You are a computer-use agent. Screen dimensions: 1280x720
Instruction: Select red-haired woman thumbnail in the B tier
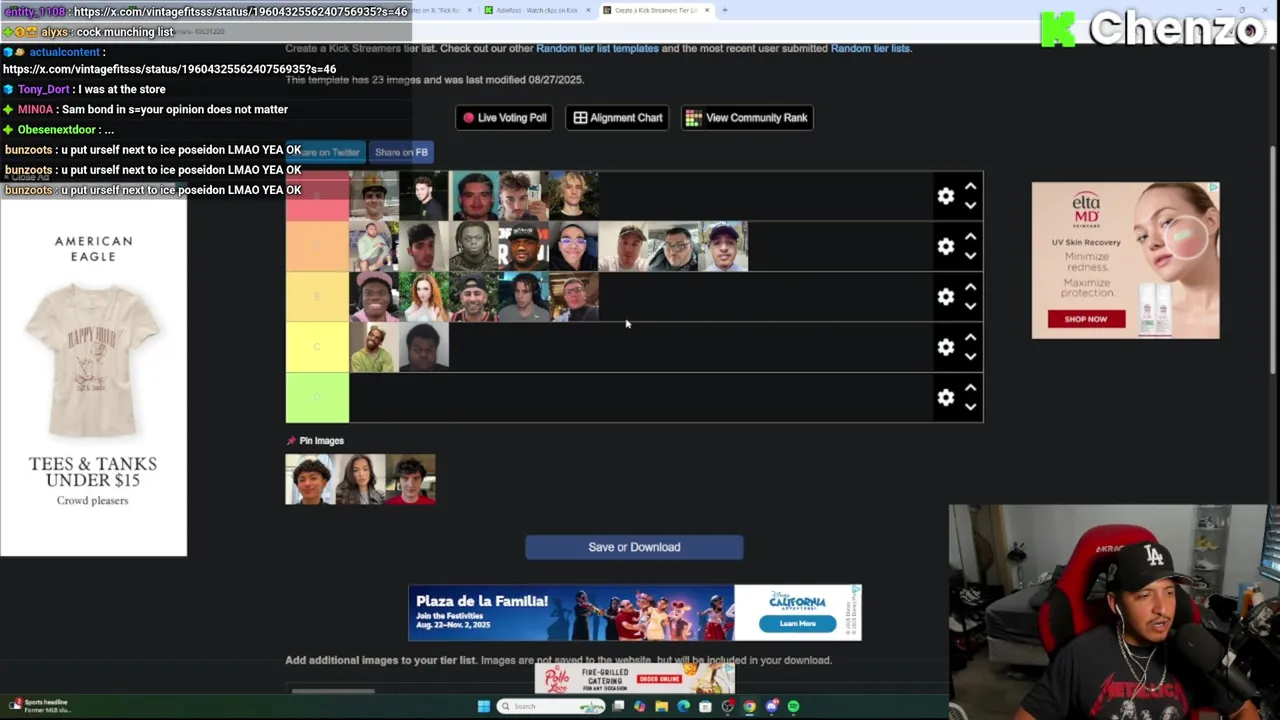pos(424,296)
